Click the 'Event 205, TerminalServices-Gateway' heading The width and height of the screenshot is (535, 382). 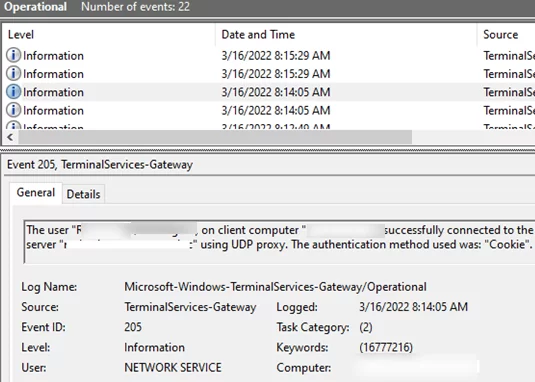[x=100, y=165]
